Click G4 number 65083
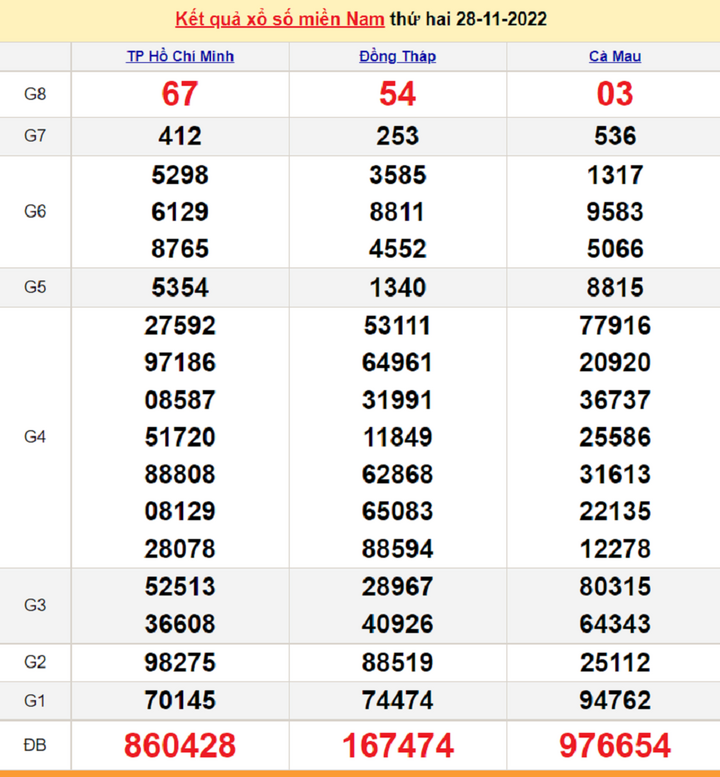Screen dimensions: 720x777 pos(397,511)
